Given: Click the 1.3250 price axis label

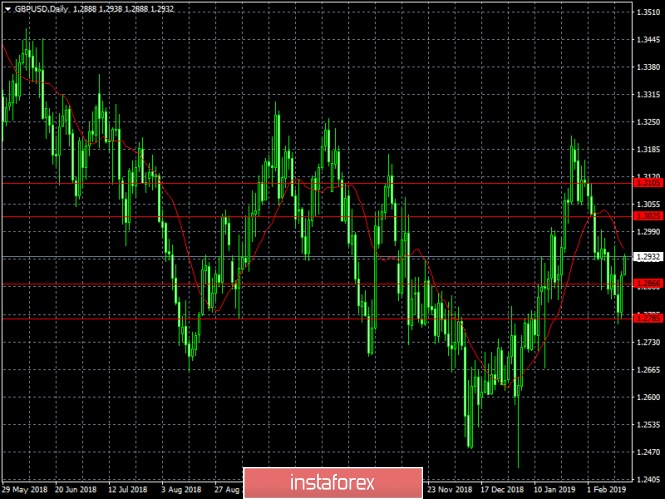Looking at the screenshot, I should tap(648, 122).
